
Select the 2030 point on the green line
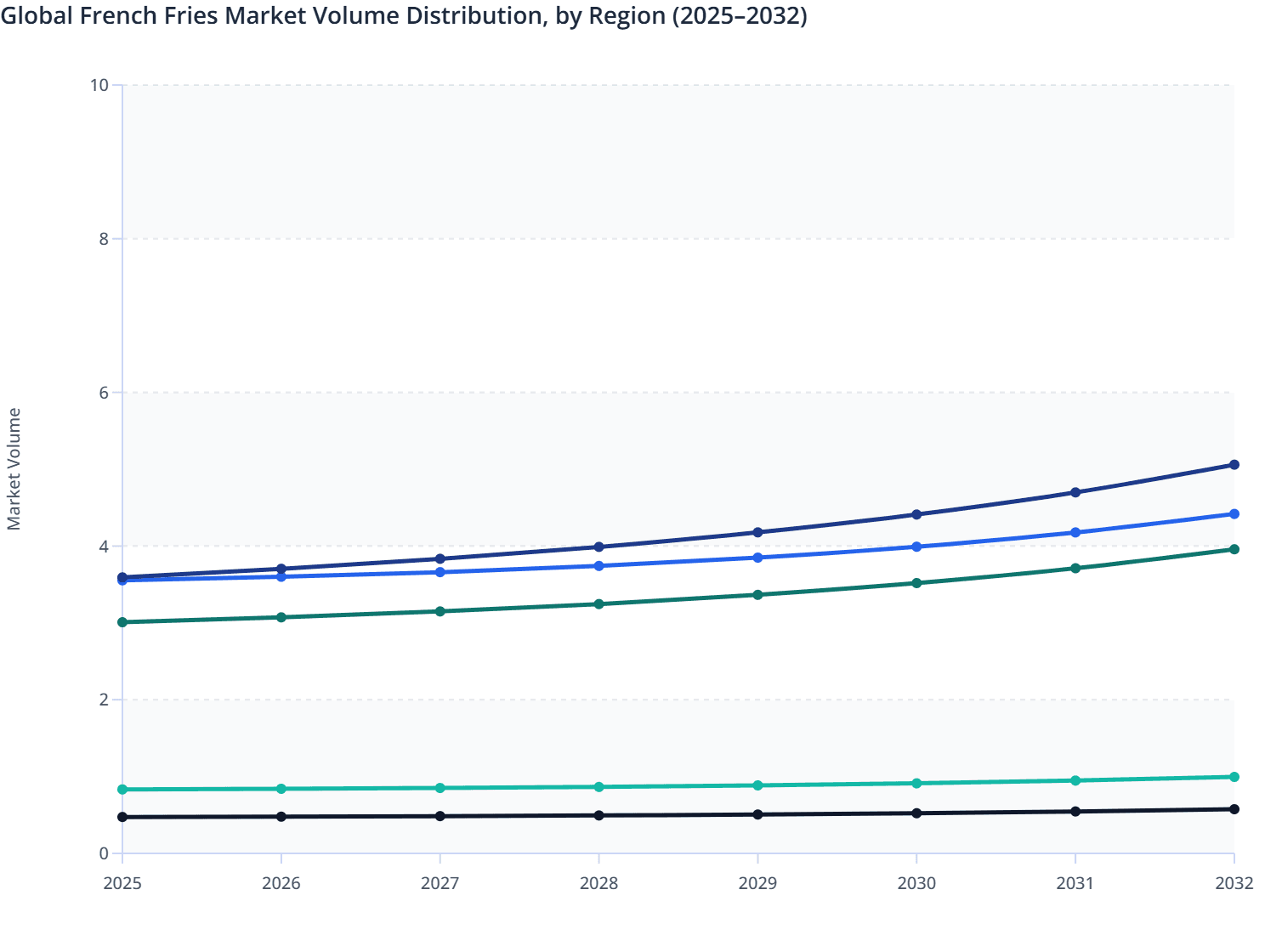point(916,581)
